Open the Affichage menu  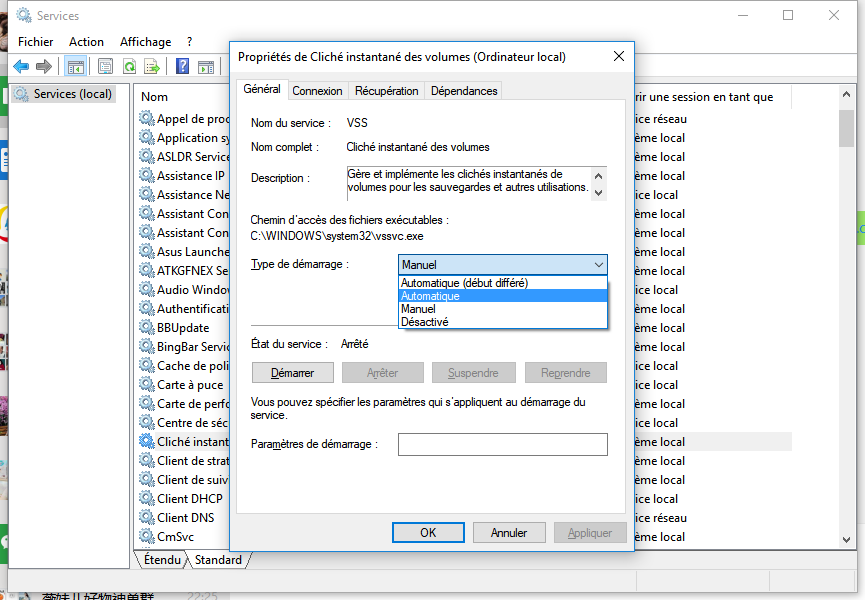click(x=146, y=42)
